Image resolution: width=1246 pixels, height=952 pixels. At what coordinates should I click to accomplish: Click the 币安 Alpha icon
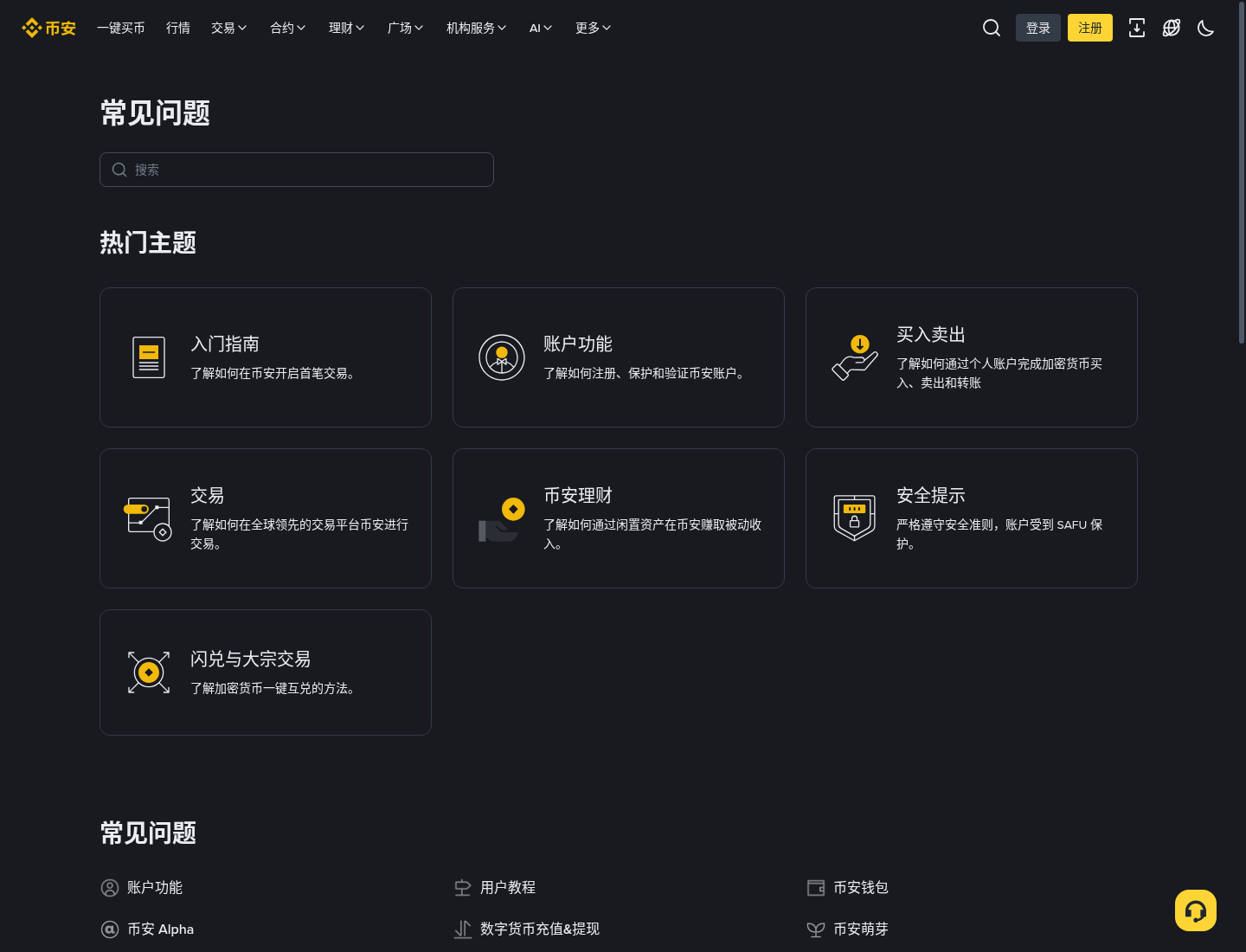(110, 929)
